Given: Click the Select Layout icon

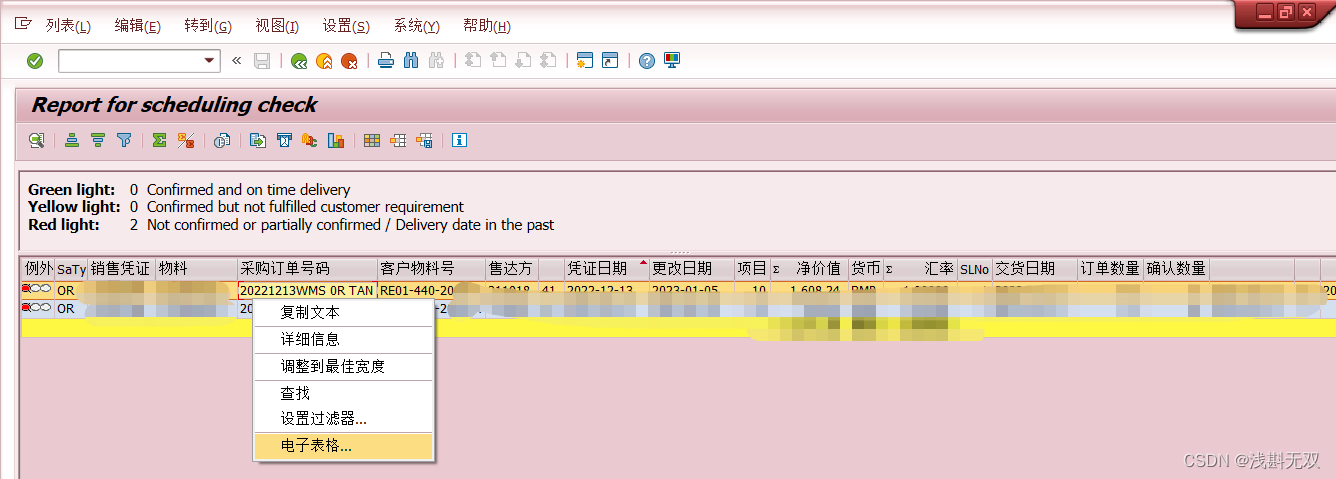Looking at the screenshot, I should click(398, 141).
